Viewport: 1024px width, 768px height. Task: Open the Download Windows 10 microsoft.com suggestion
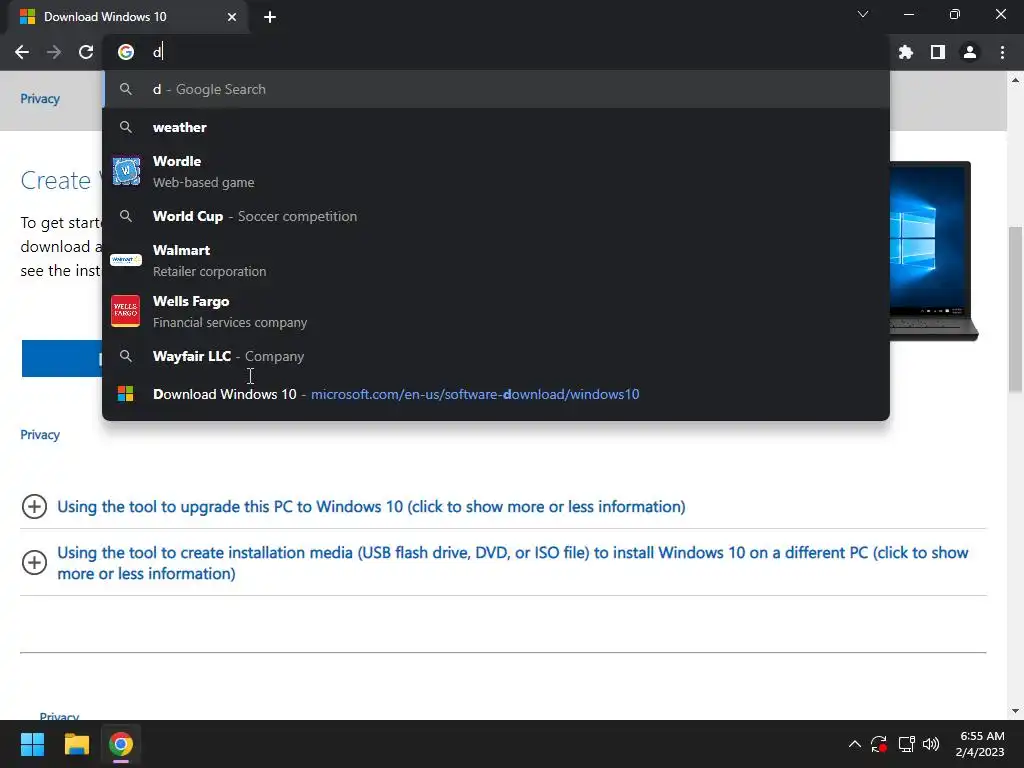(496, 394)
